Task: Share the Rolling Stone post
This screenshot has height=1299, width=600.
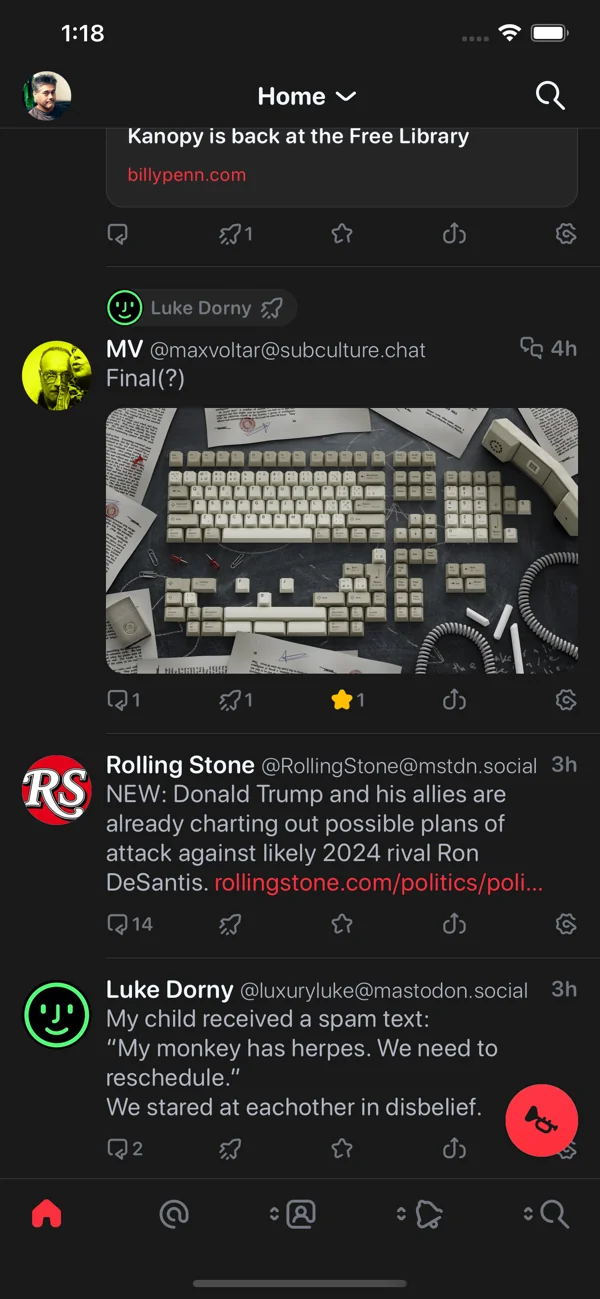Action: [454, 924]
